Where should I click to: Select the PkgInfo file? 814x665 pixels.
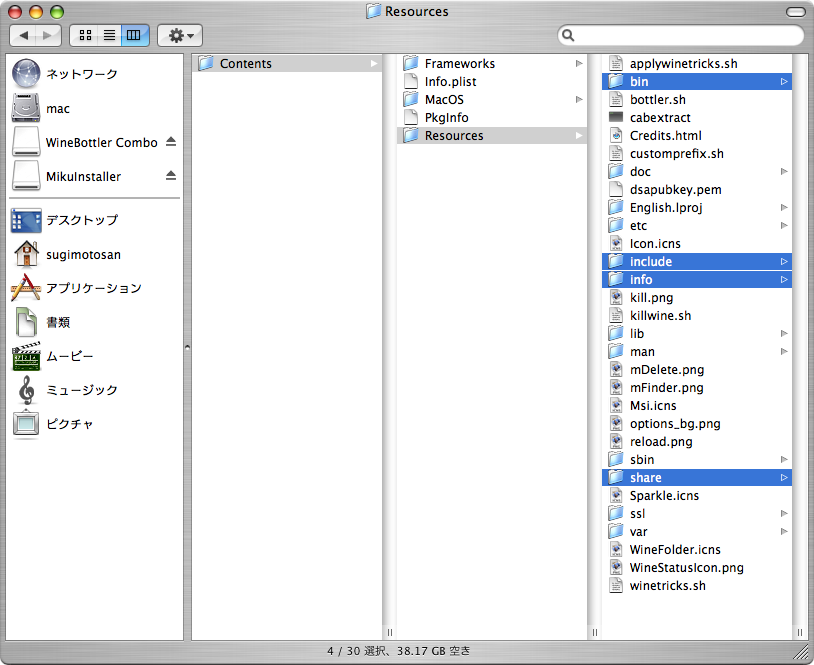[x=492, y=117]
